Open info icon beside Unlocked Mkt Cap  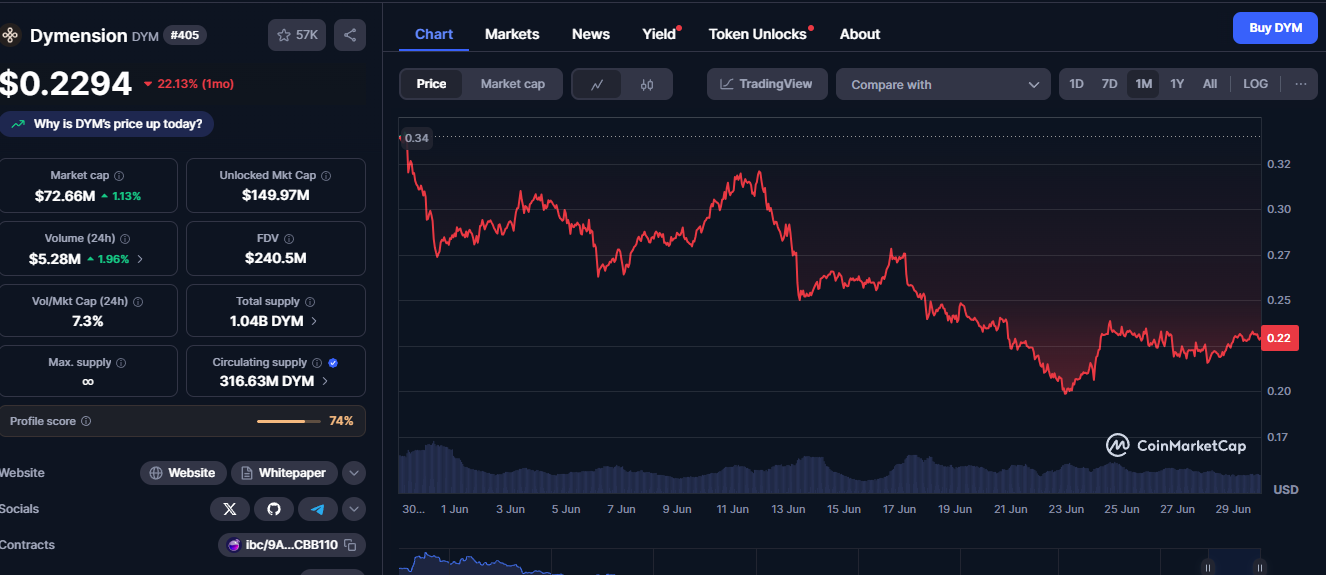326,176
